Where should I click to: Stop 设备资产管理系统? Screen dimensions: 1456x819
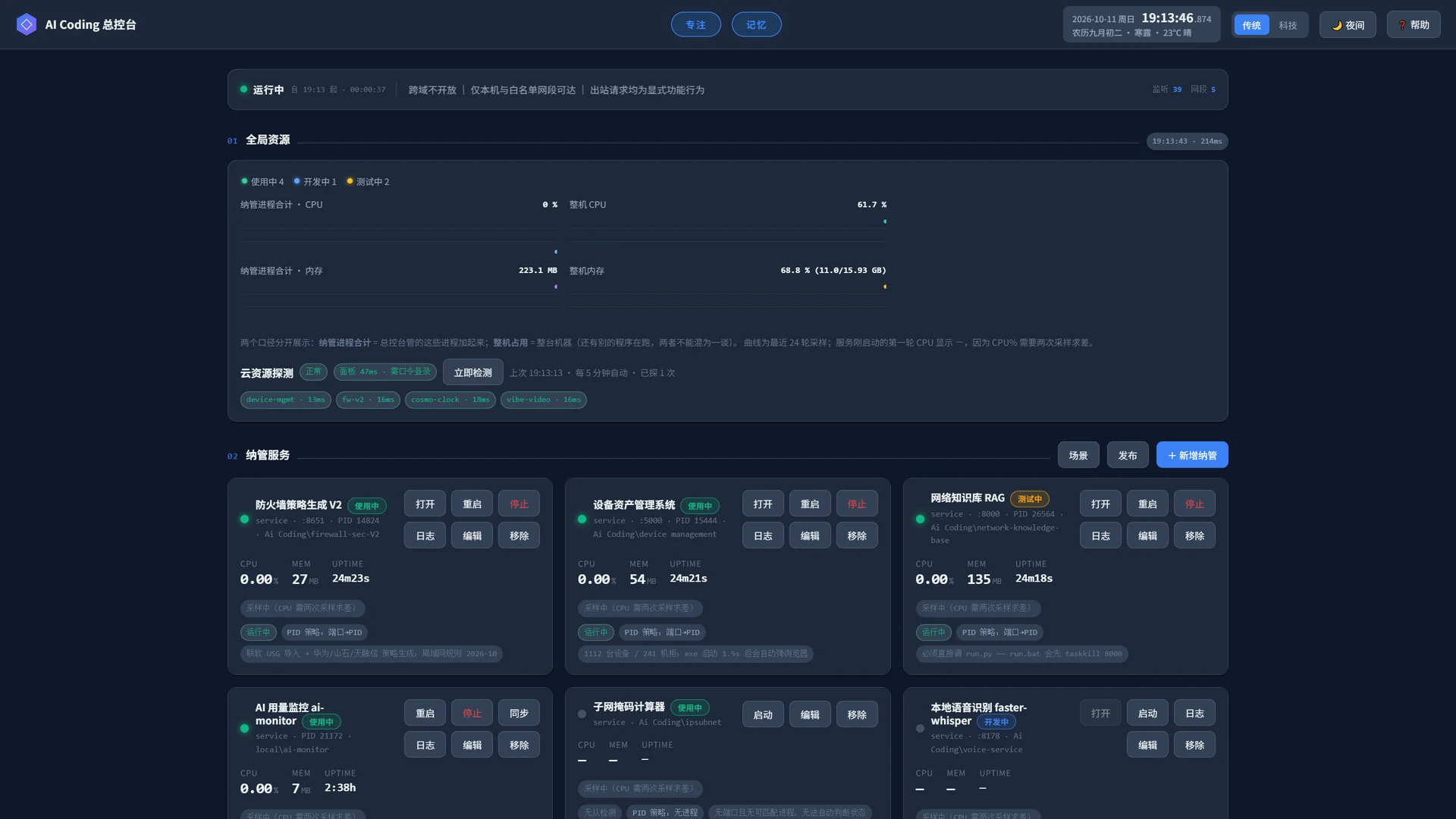(x=857, y=504)
